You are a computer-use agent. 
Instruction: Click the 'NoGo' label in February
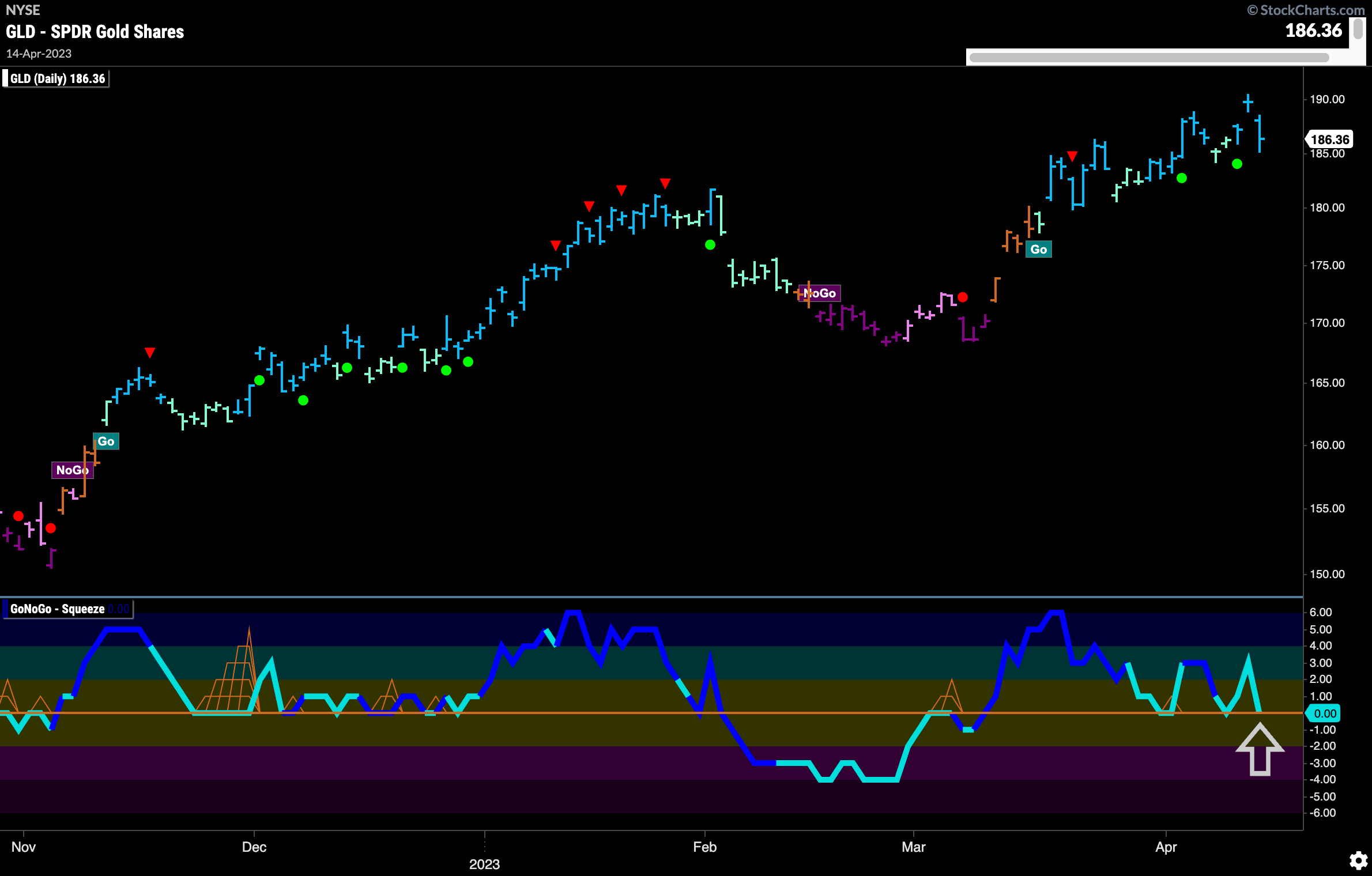click(x=819, y=293)
